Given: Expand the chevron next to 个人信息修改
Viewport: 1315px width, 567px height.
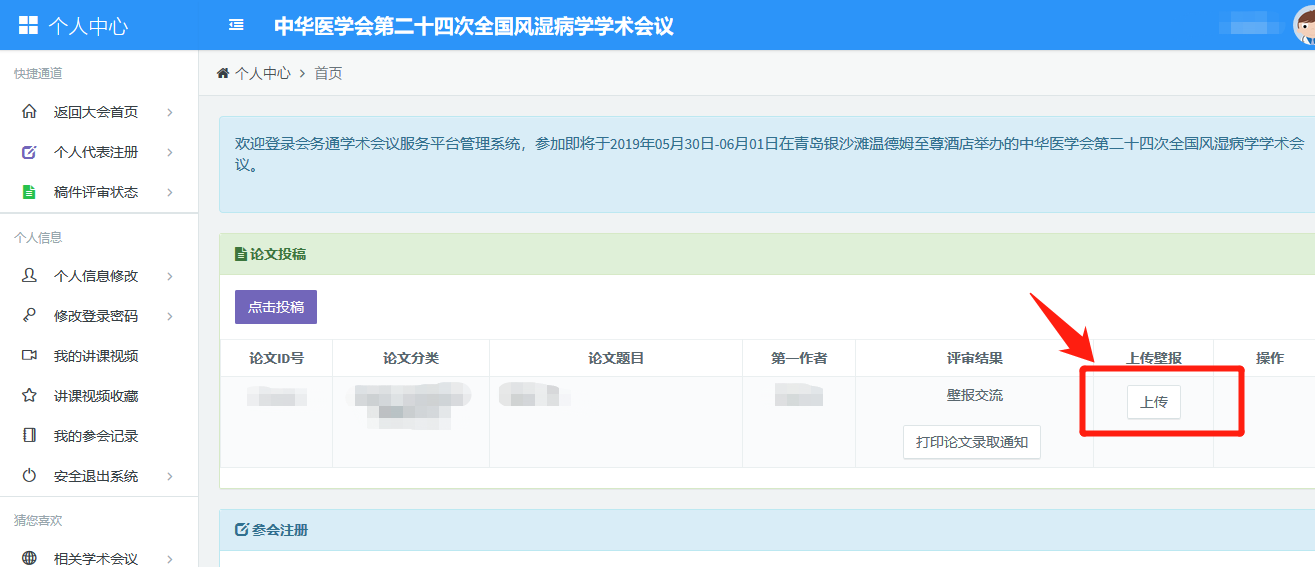Looking at the screenshot, I should [170, 276].
